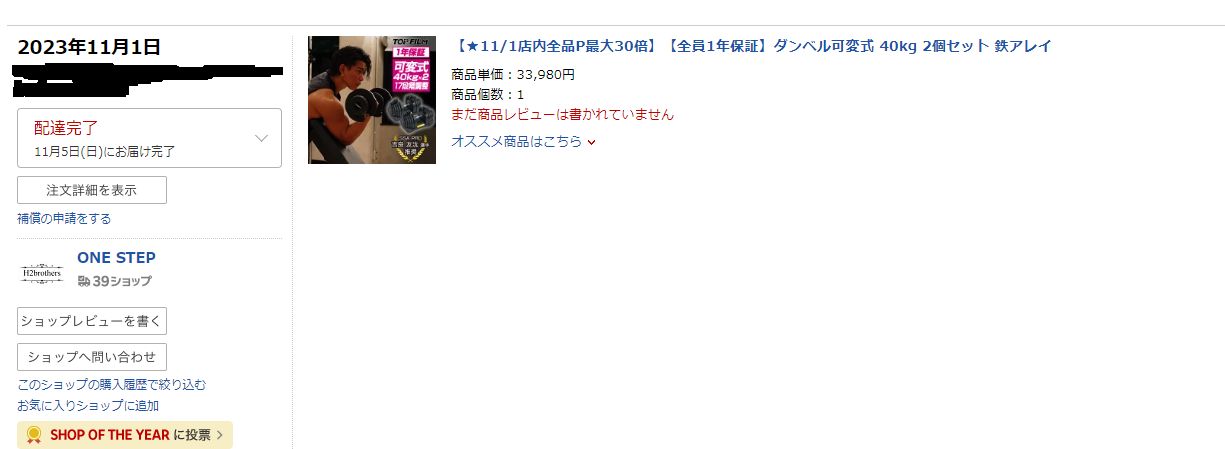Open the ONE STEP shop page
Screen dimensions: 1225x449
pyautogui.click(x=116, y=258)
